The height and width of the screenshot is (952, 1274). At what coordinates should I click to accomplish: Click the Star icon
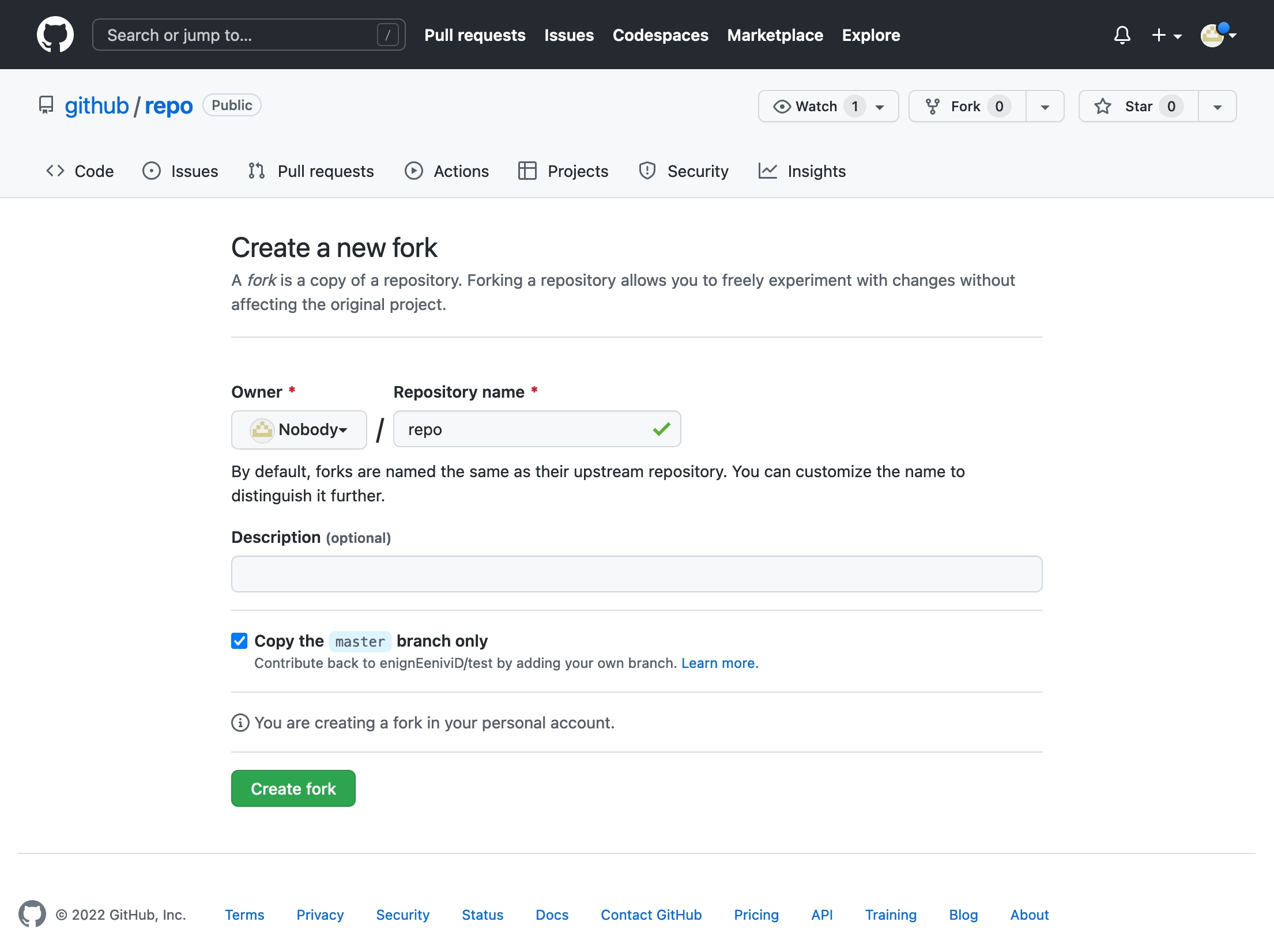click(x=1103, y=107)
